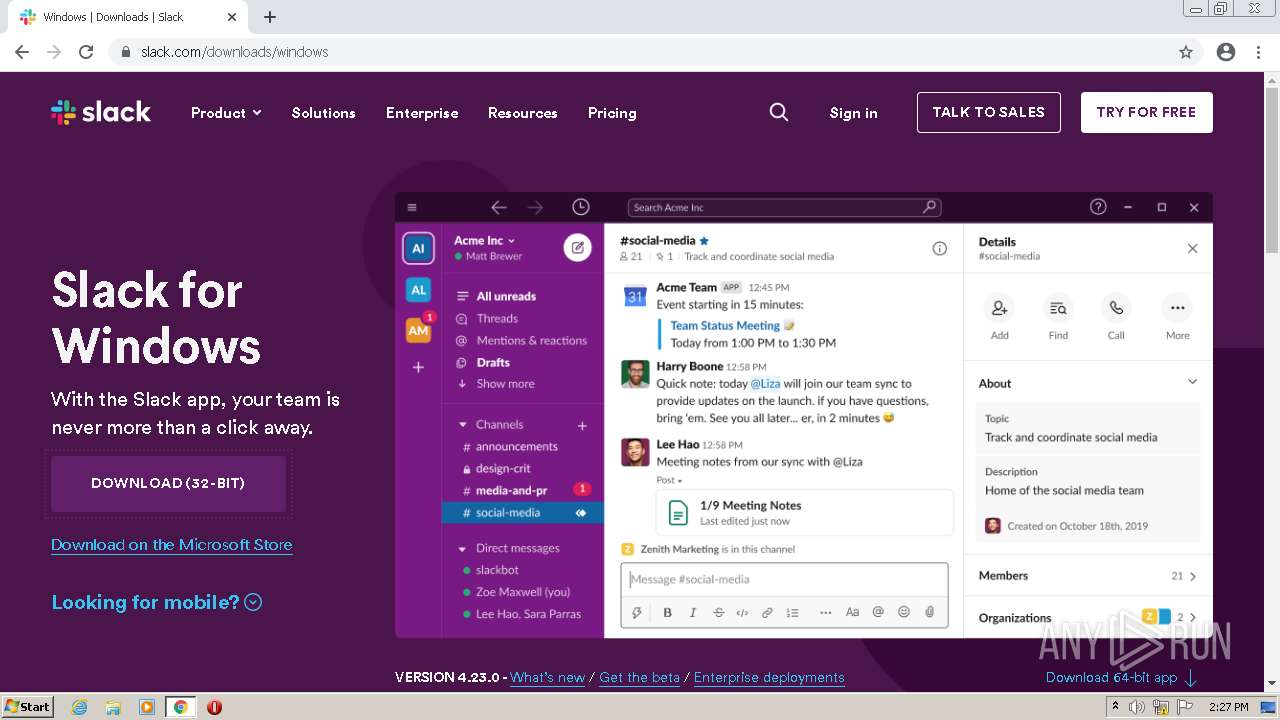Click the mention @ icon in message box
This screenshot has width=1280, height=720.
(x=878, y=612)
